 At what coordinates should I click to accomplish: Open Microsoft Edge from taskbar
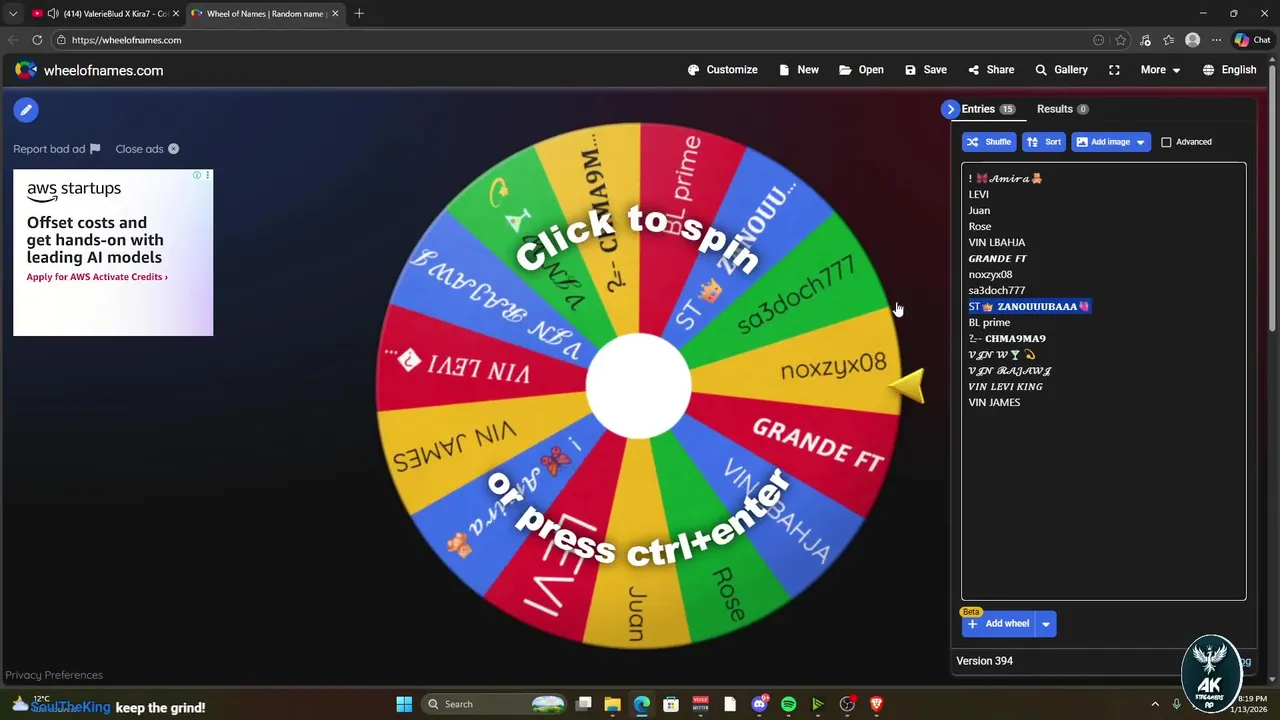pos(642,704)
